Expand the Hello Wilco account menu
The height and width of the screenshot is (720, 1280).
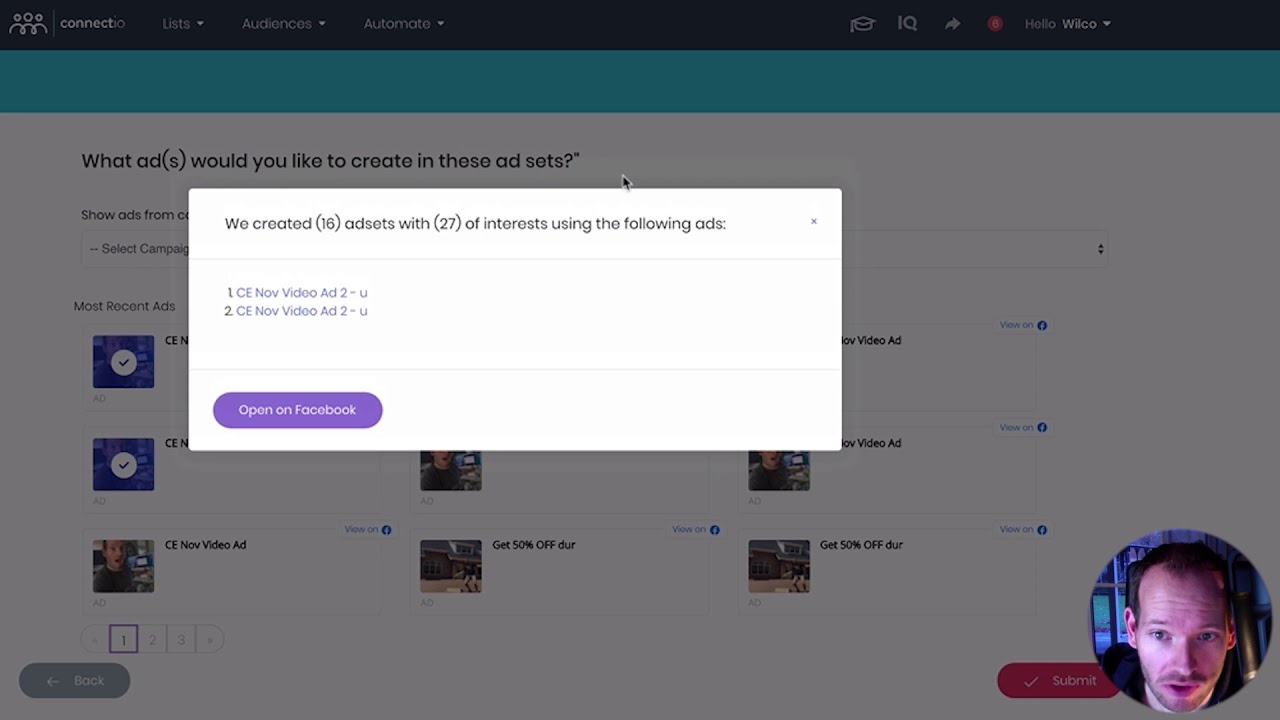pos(1068,23)
